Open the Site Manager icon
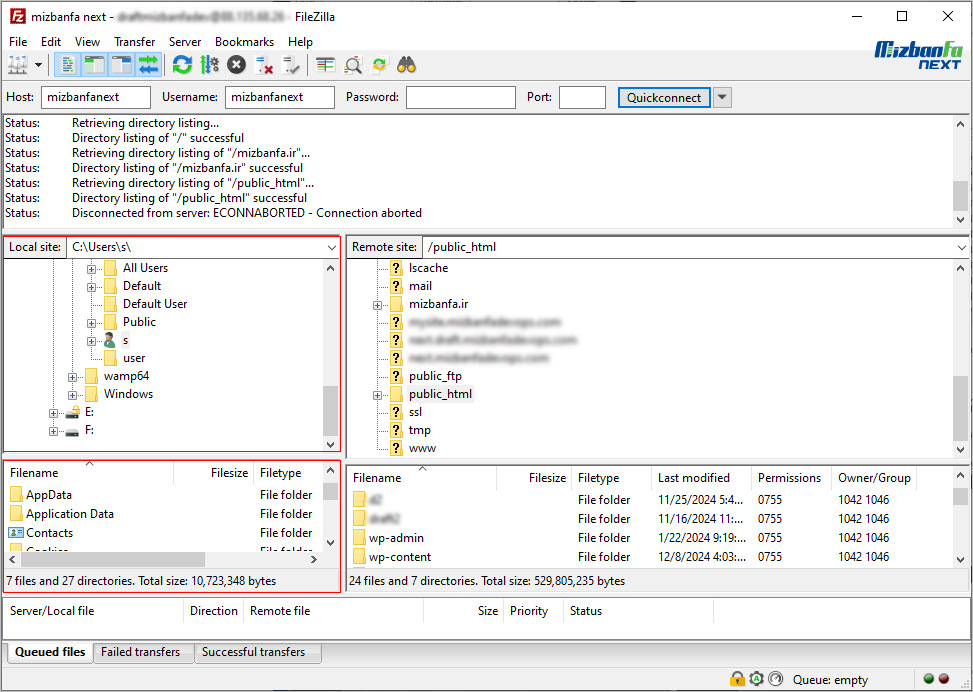973x692 pixels. (x=18, y=65)
